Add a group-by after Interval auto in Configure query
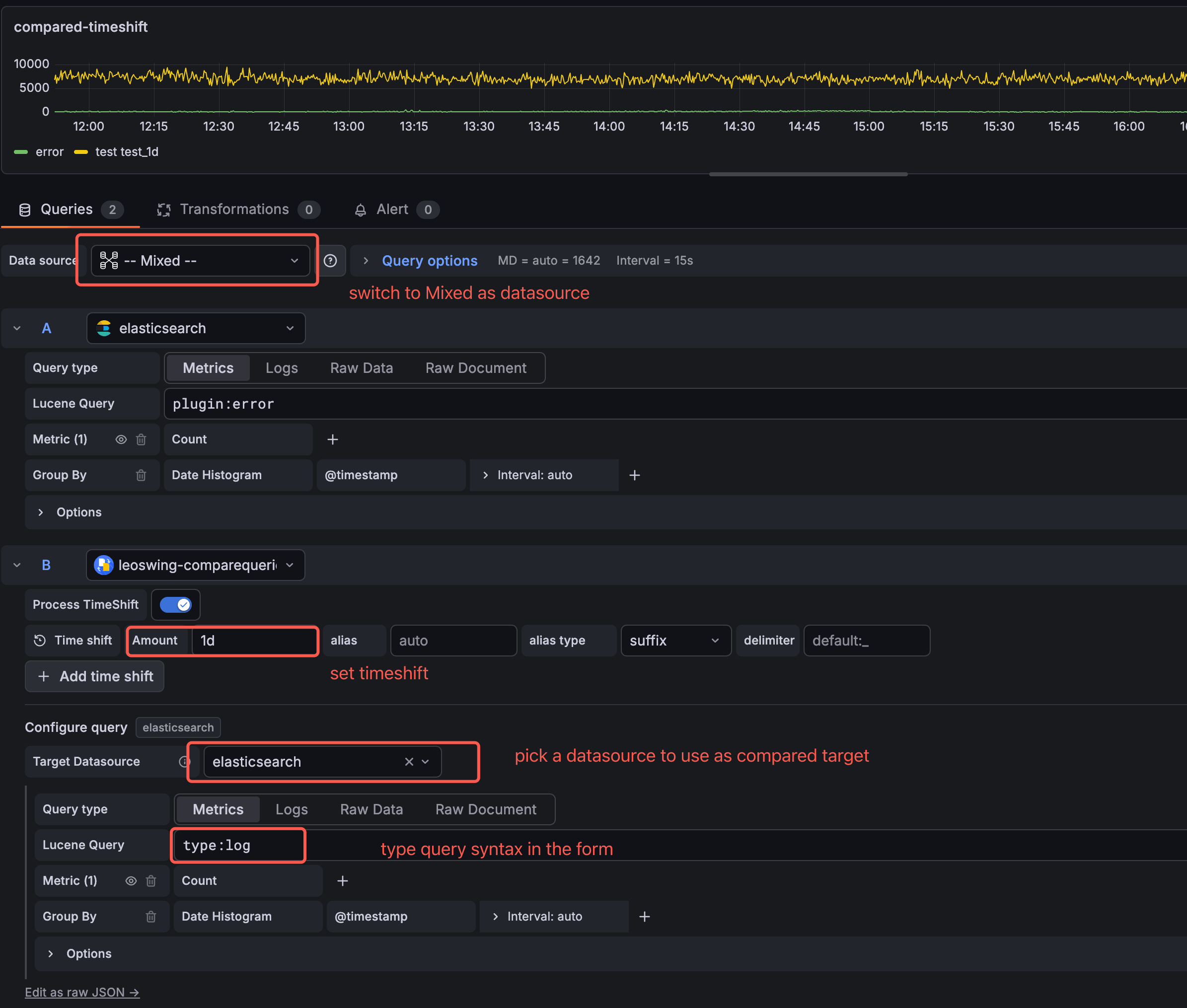Image resolution: width=1187 pixels, height=1008 pixels. tap(644, 917)
